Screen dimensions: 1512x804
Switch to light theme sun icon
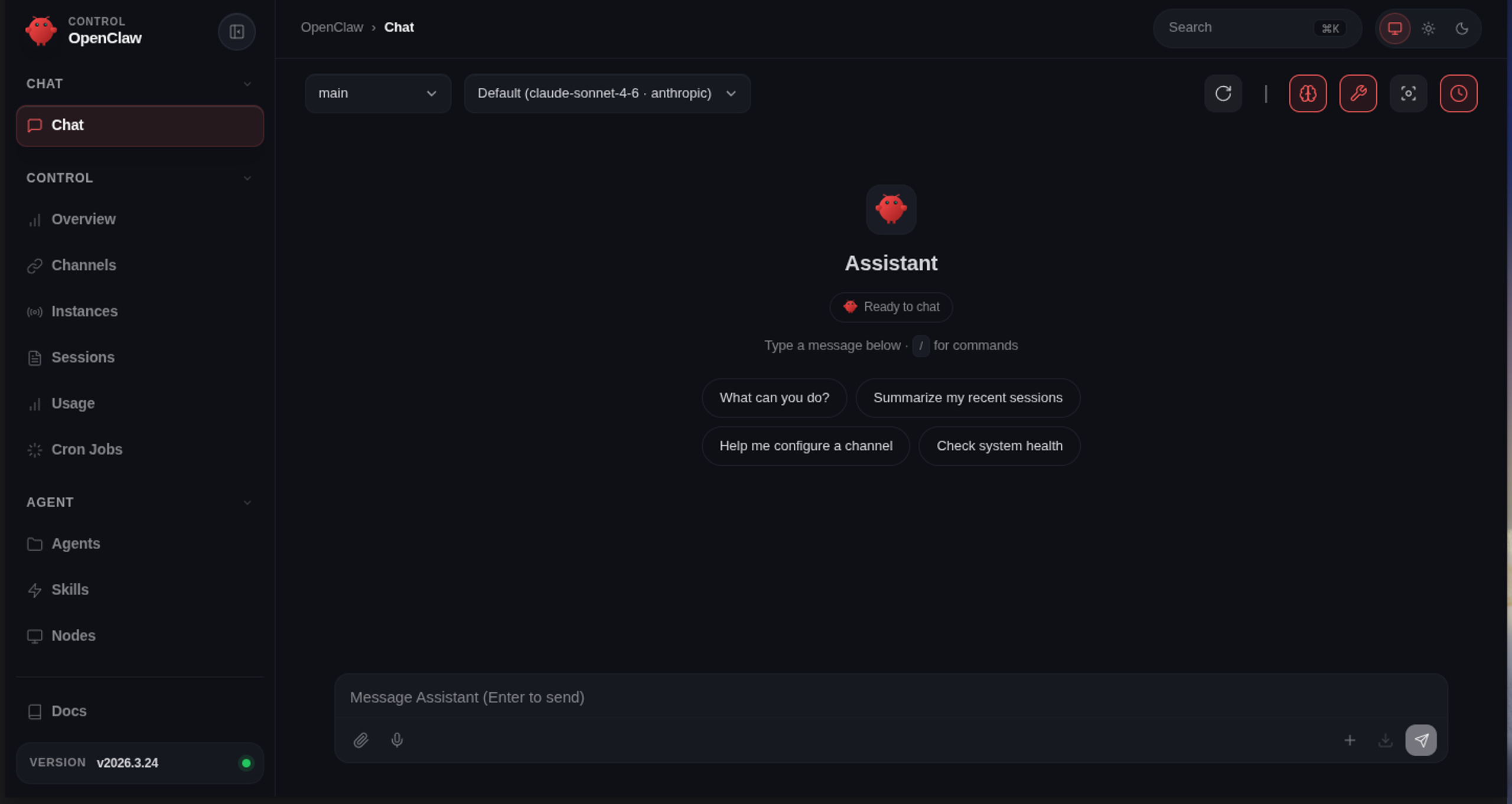(x=1428, y=28)
